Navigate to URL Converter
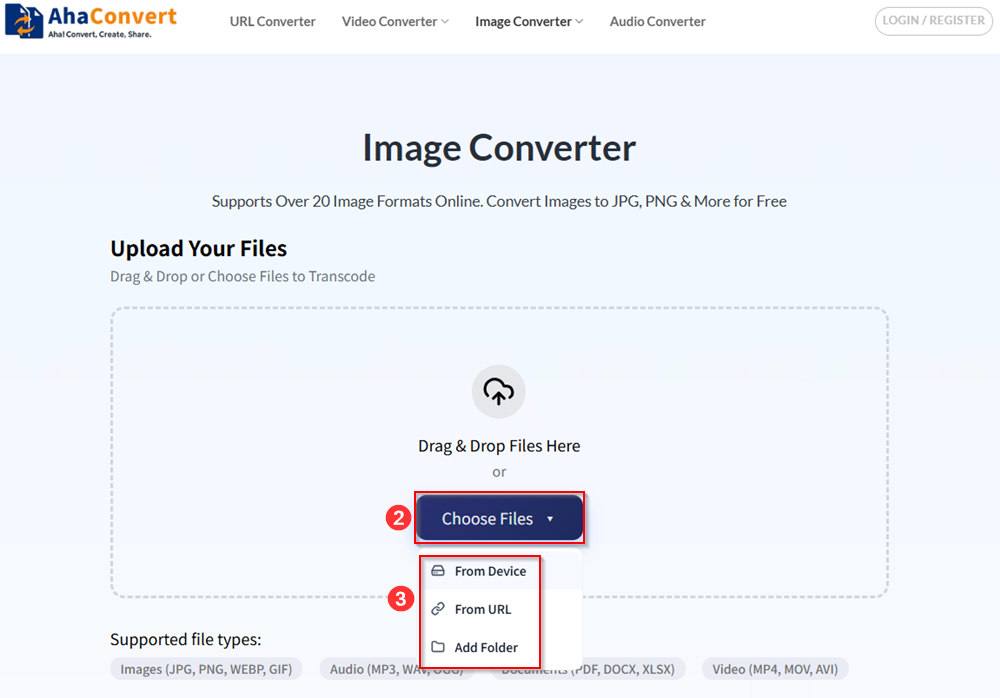Viewport: 1000px width, 698px height. coord(272,21)
